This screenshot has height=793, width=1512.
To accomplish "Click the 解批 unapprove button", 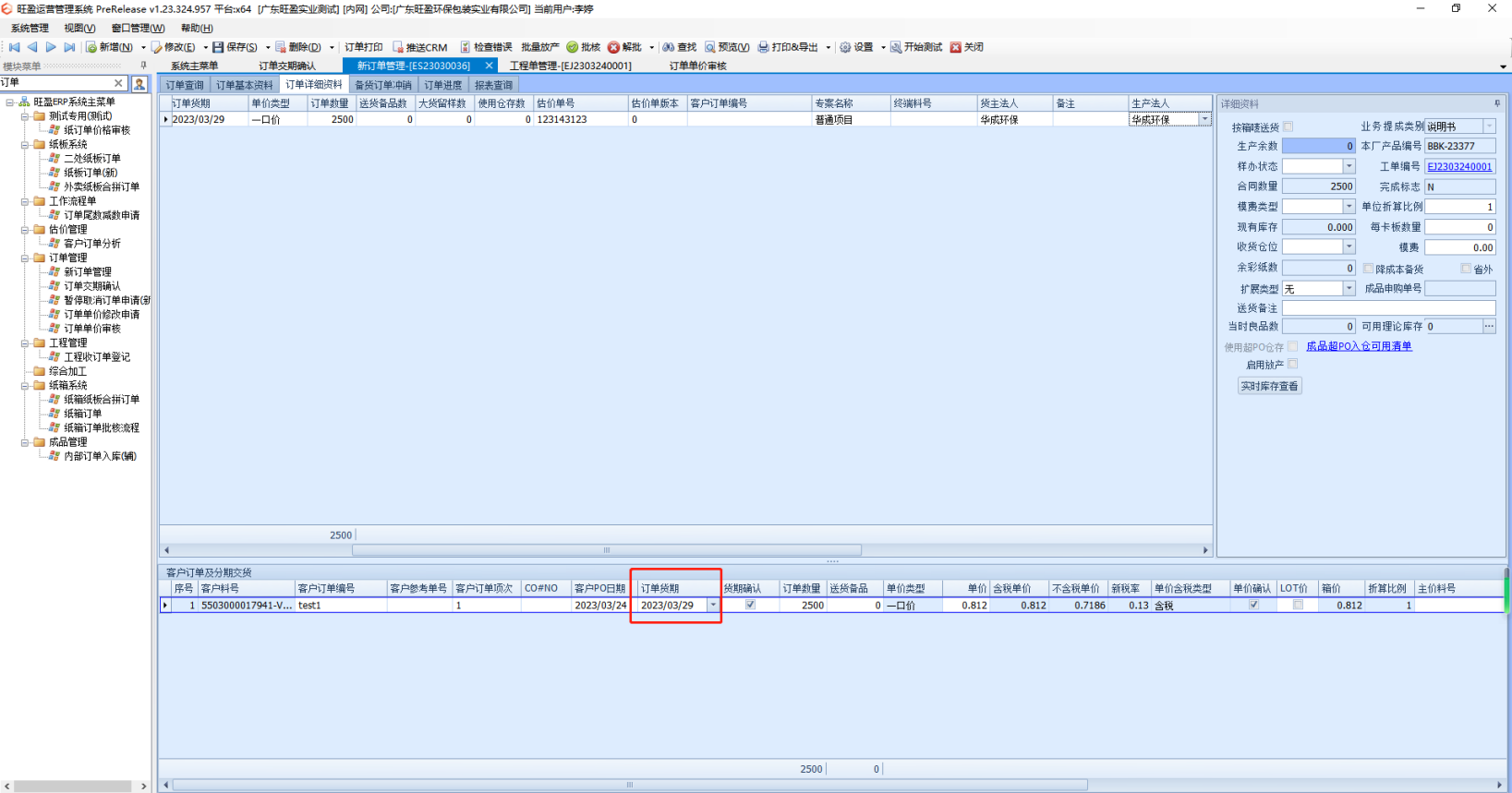I will [x=624, y=47].
